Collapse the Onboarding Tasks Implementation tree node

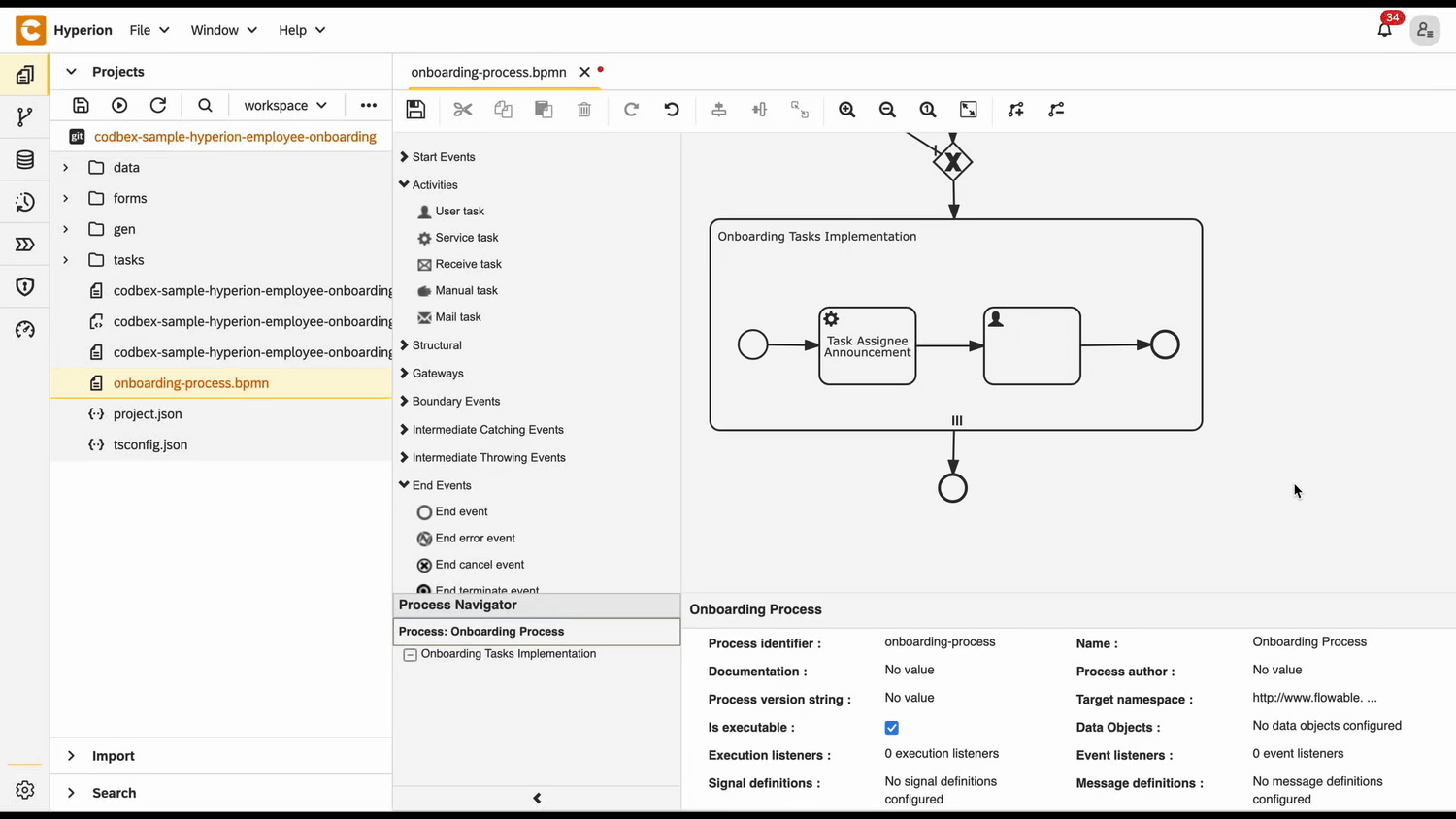pos(410,653)
